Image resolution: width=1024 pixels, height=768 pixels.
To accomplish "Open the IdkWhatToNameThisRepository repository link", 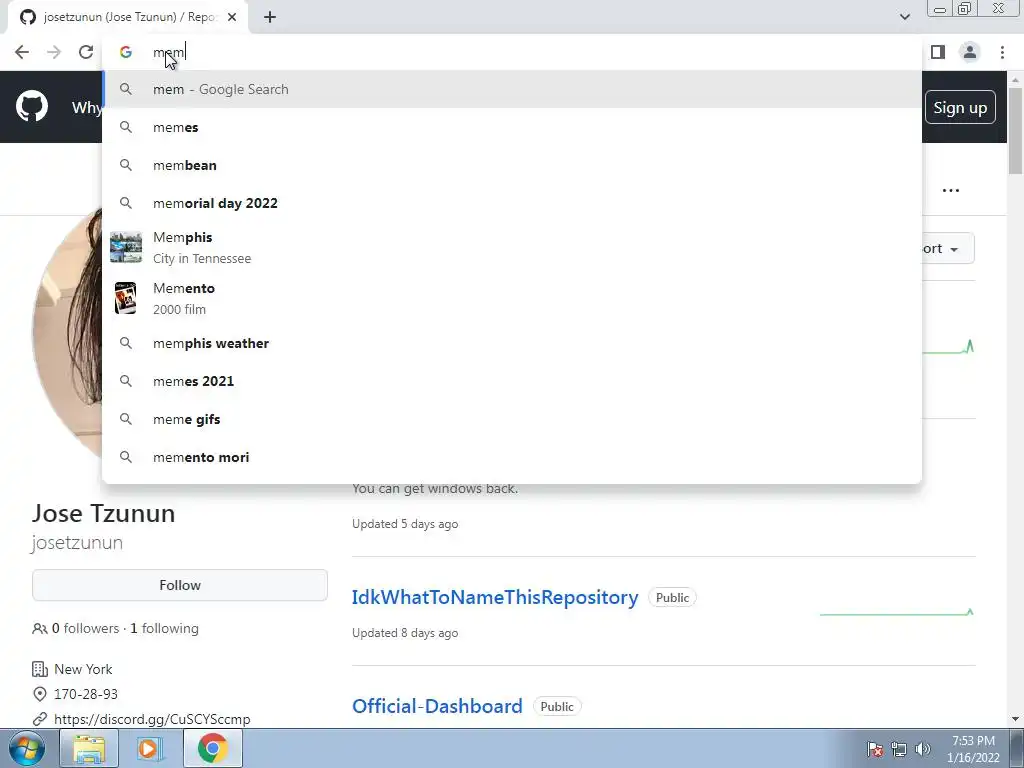I will pyautogui.click(x=495, y=598).
